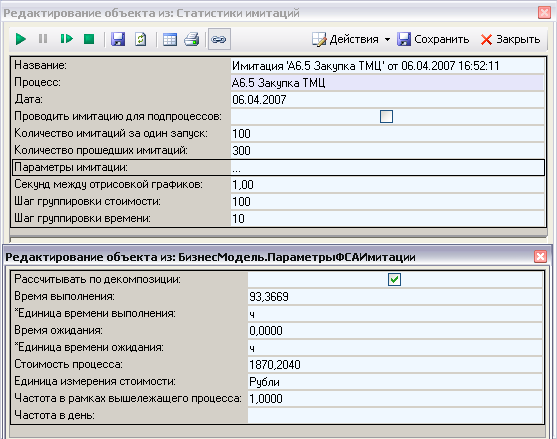The image size is (557, 439).
Task: Click the printer icon
Action: pos(192,39)
